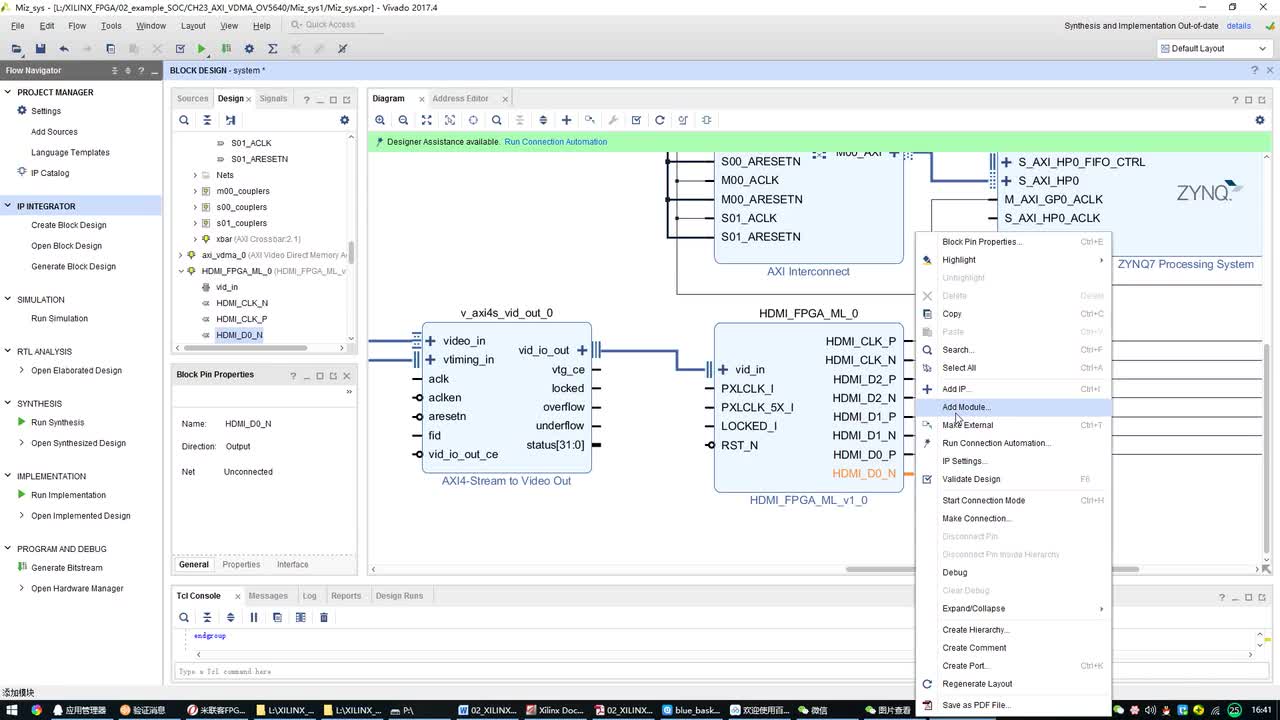Click the Open Project folder icon in the main toolbar
This screenshot has width=1280, height=720.
(17, 48)
